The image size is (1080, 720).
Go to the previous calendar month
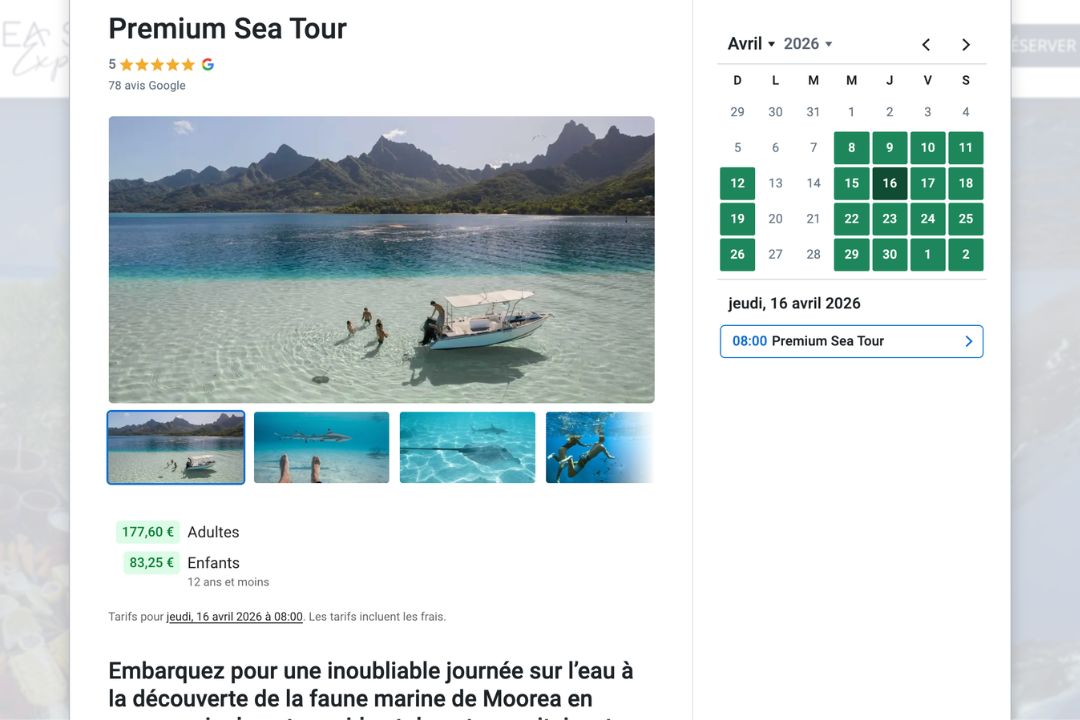926,44
